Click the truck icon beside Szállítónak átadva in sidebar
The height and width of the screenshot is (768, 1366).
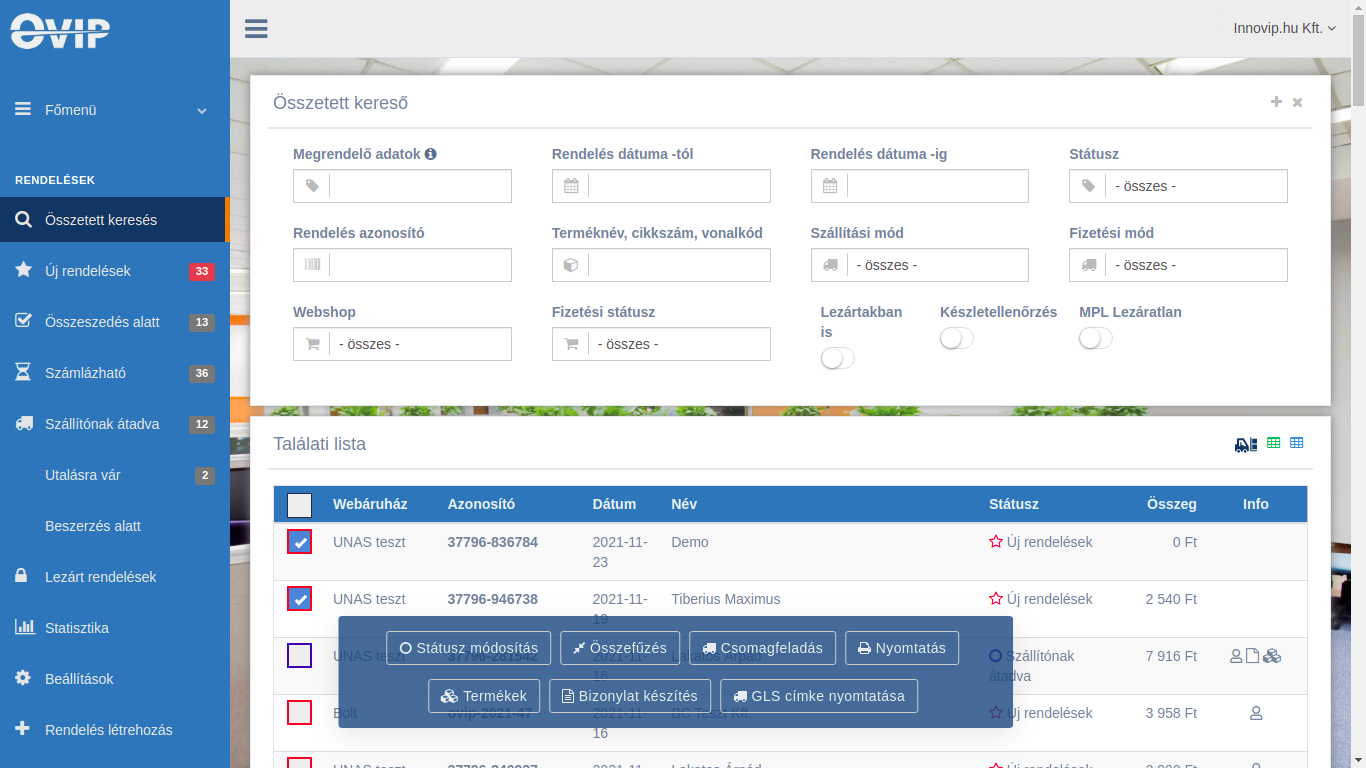point(24,423)
